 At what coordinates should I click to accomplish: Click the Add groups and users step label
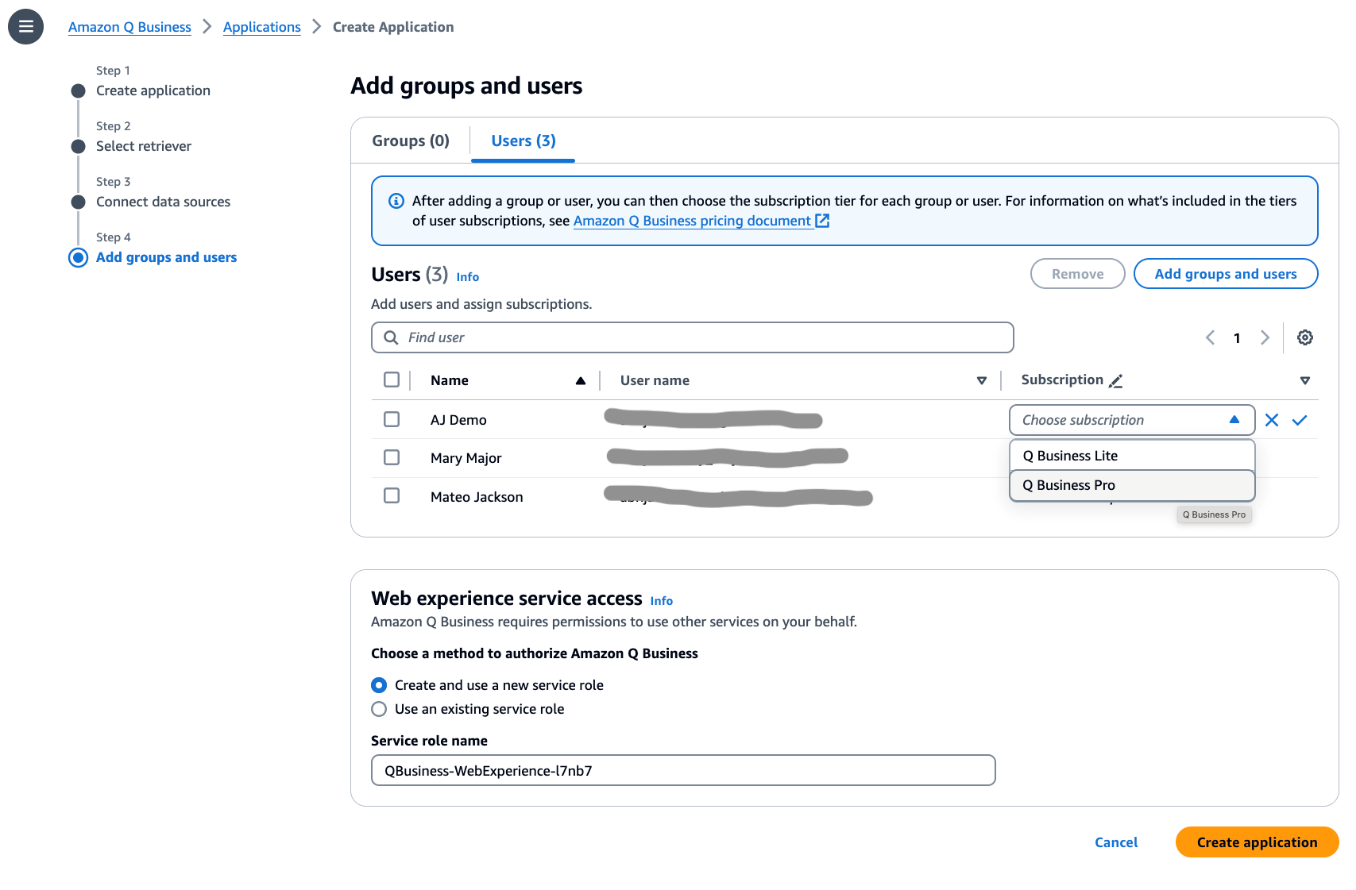166,258
